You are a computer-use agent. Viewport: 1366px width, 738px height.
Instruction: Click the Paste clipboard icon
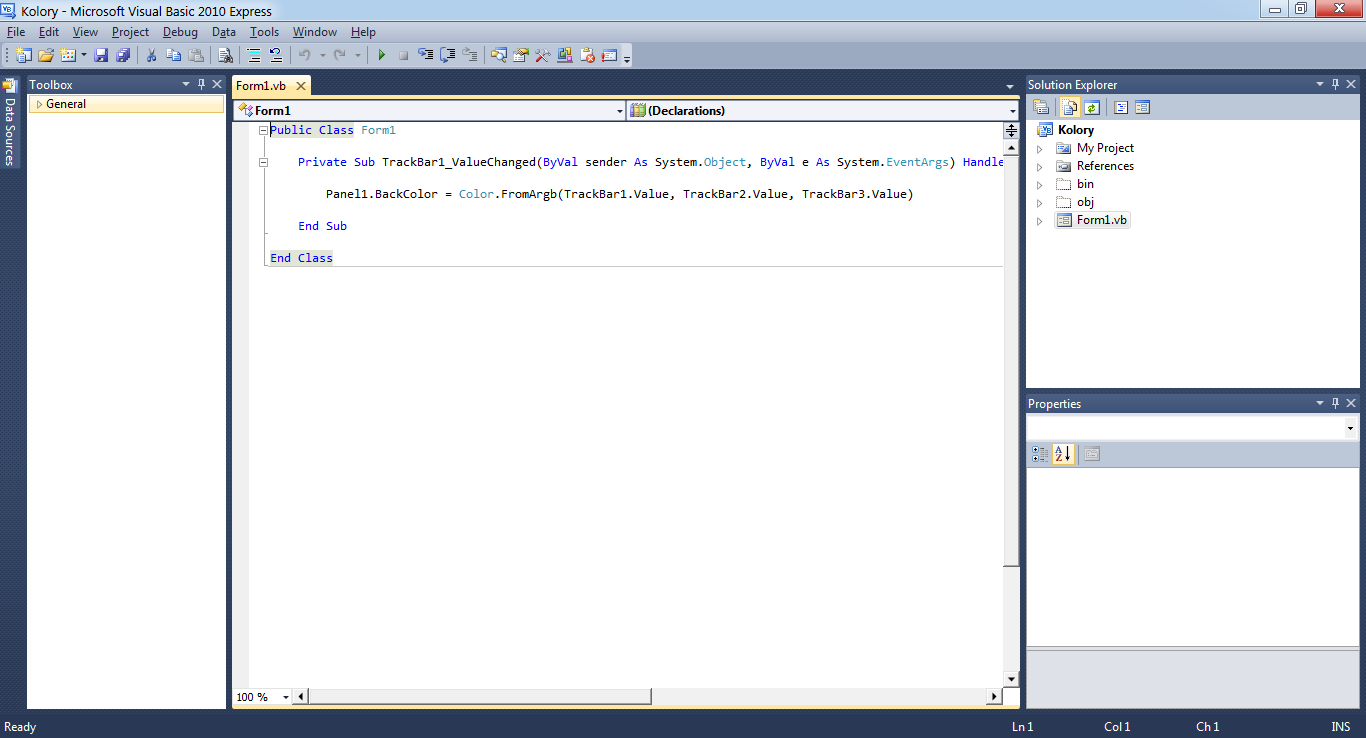pyautogui.click(x=196, y=55)
